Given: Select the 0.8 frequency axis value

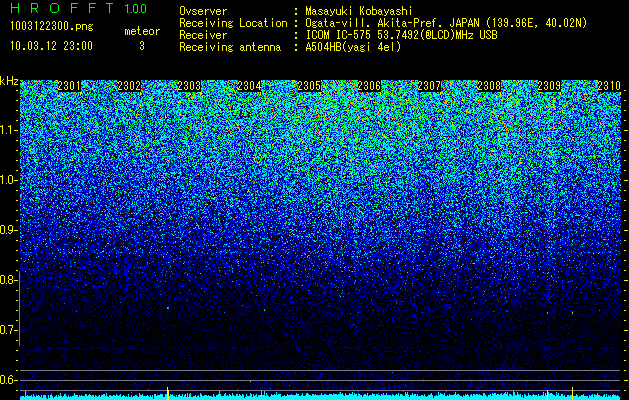Looking at the screenshot, I should 8,280.
